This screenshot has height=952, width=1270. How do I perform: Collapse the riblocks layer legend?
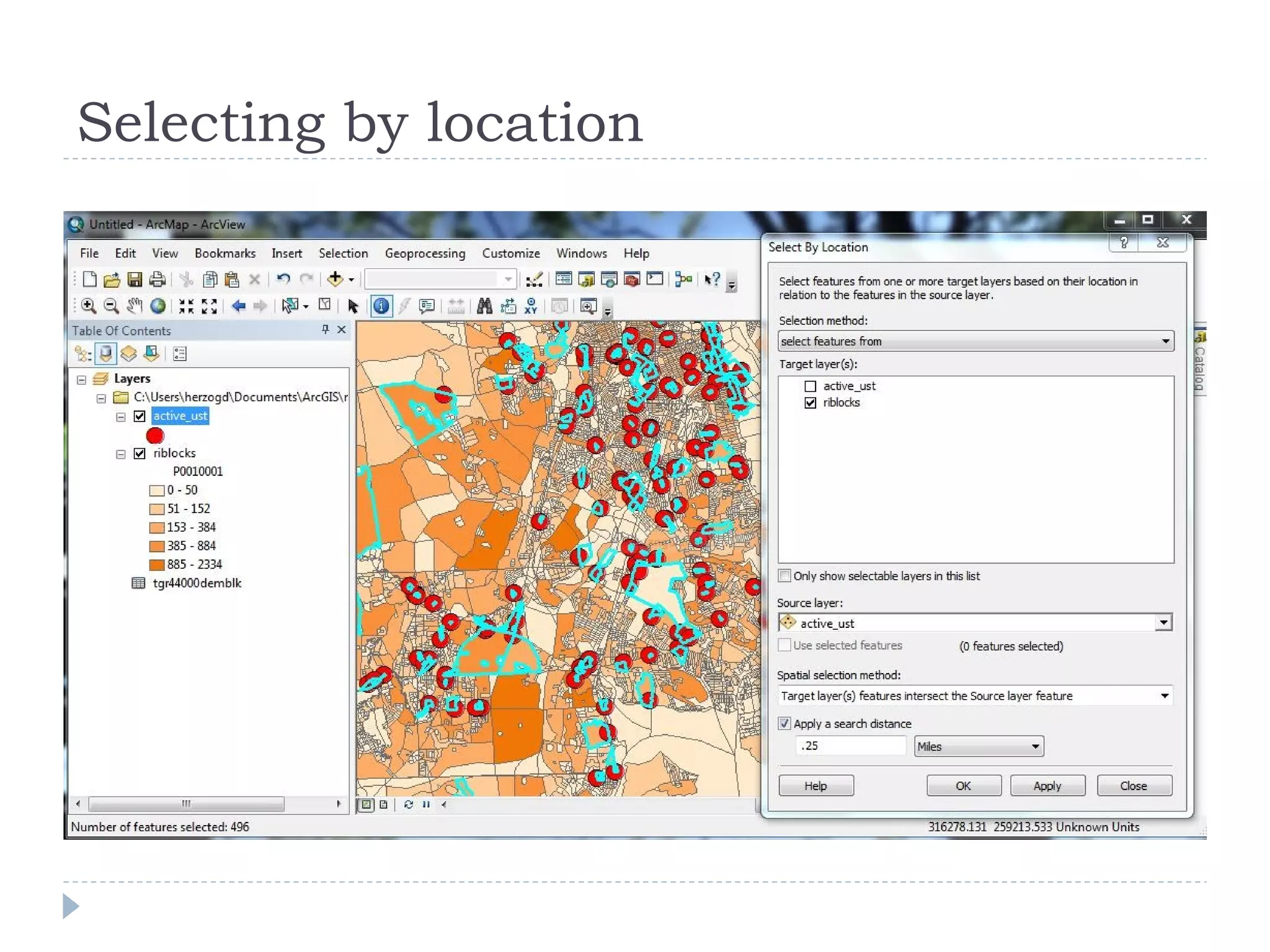pos(121,454)
